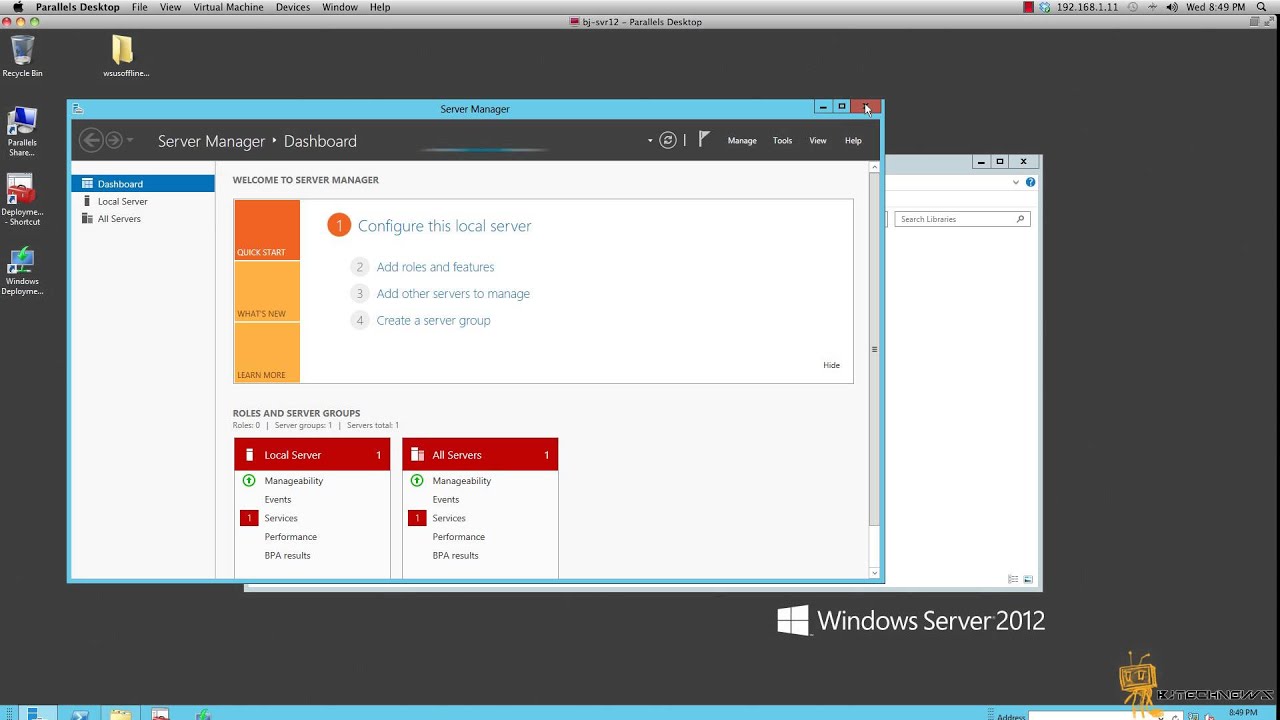Select the LEARN MORE tile
This screenshot has width=1280, height=720.
267,352
